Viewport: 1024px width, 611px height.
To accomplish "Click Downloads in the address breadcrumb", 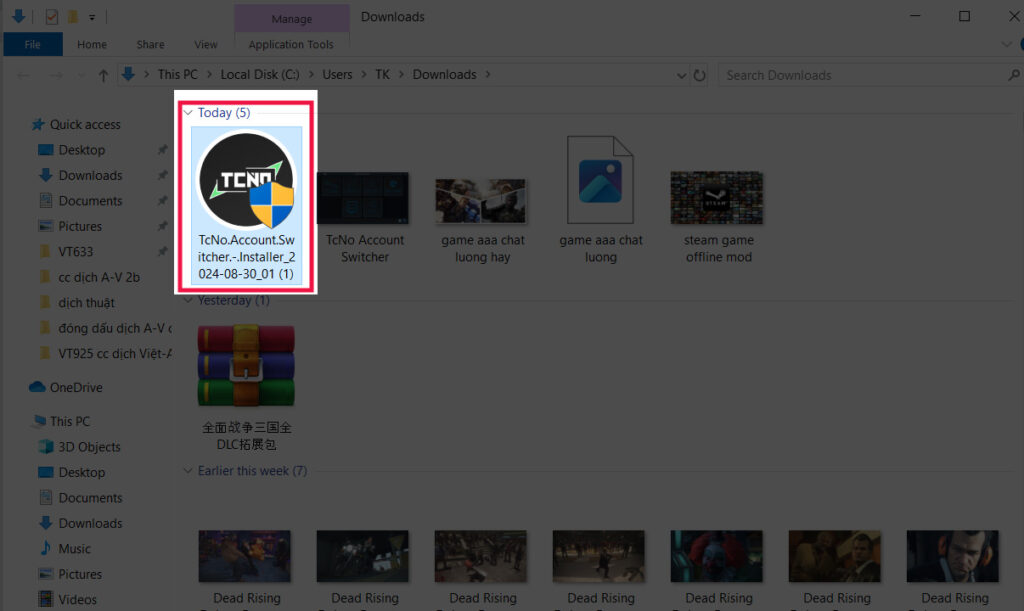I will (444, 74).
